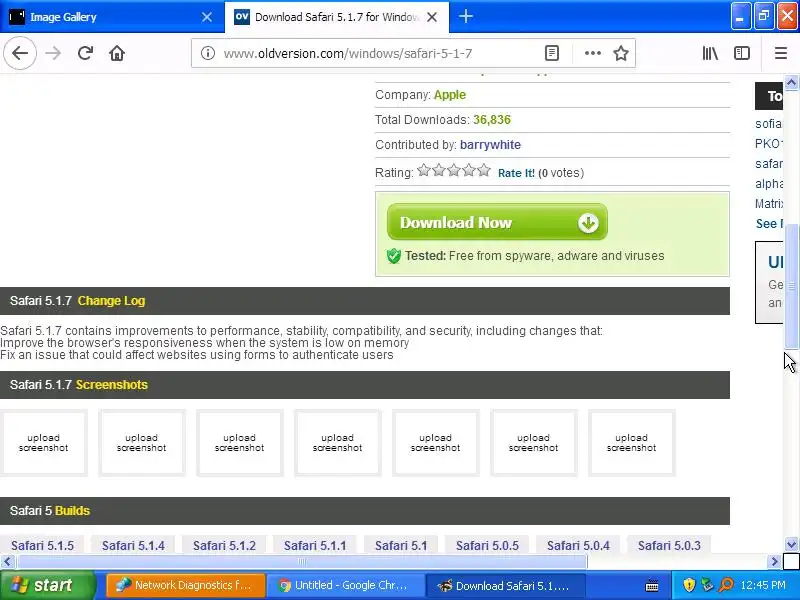Toggle reader view in address bar
The width and height of the screenshot is (800, 600).
coord(552,53)
